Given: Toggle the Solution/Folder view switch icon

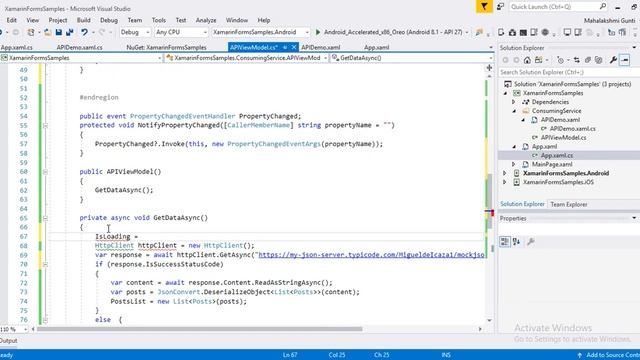Looking at the screenshot, I should (539, 60).
